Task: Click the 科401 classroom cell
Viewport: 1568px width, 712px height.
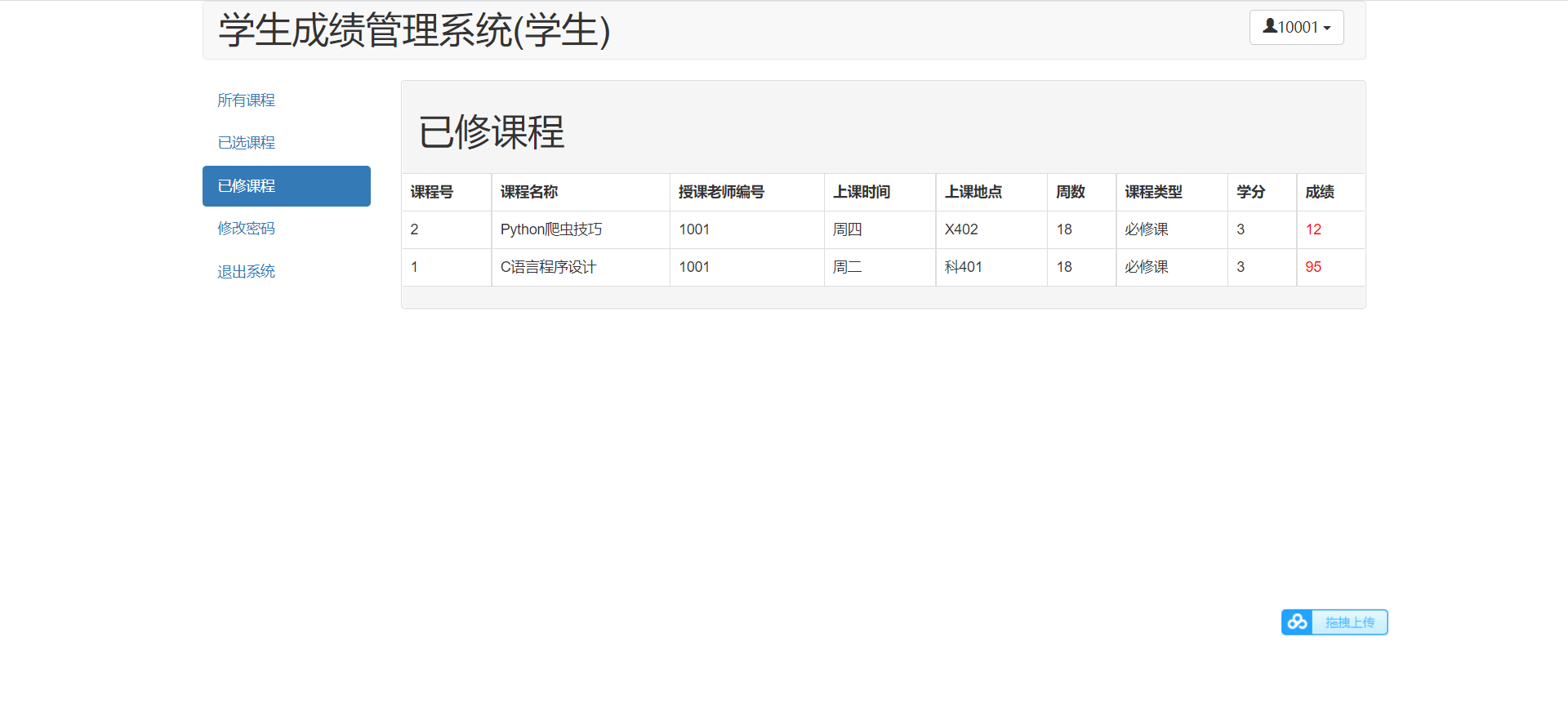Action: coord(991,267)
